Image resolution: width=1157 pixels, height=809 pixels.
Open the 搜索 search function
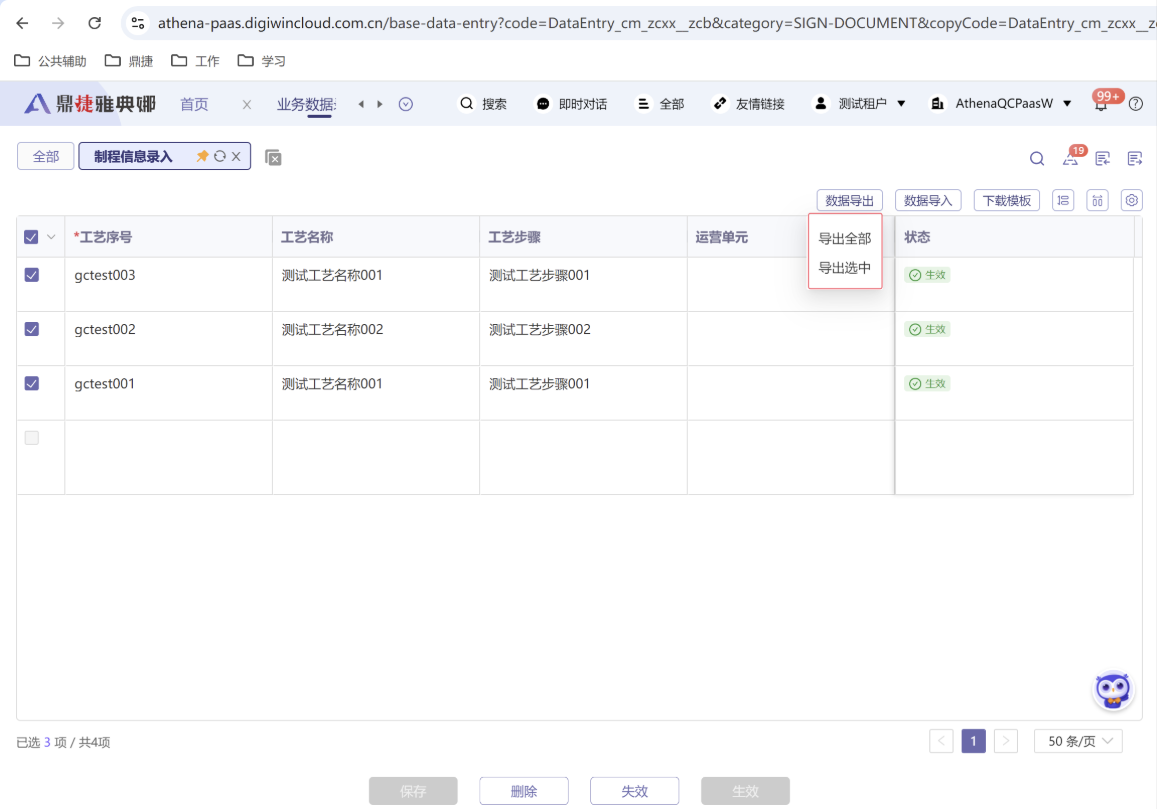click(483, 103)
